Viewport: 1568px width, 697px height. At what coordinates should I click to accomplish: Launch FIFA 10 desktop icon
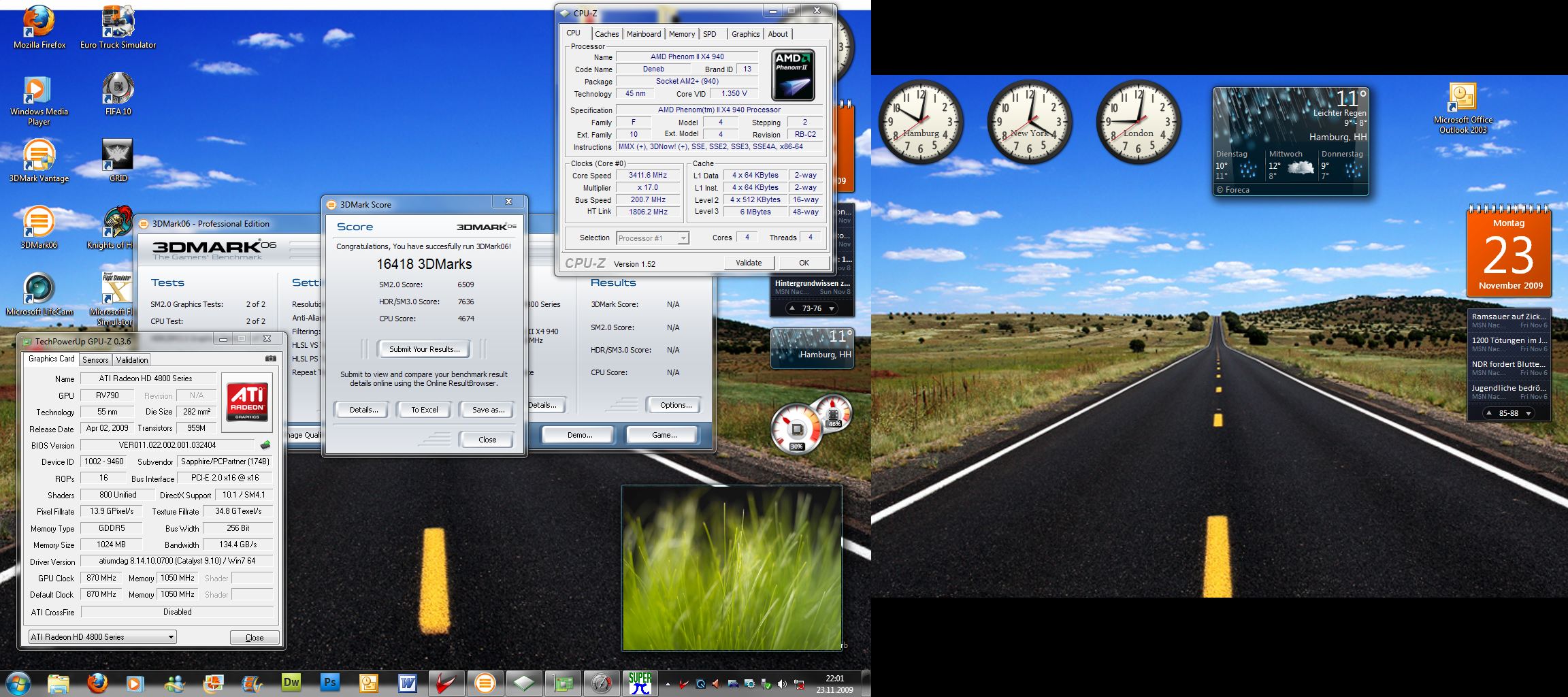pyautogui.click(x=118, y=94)
